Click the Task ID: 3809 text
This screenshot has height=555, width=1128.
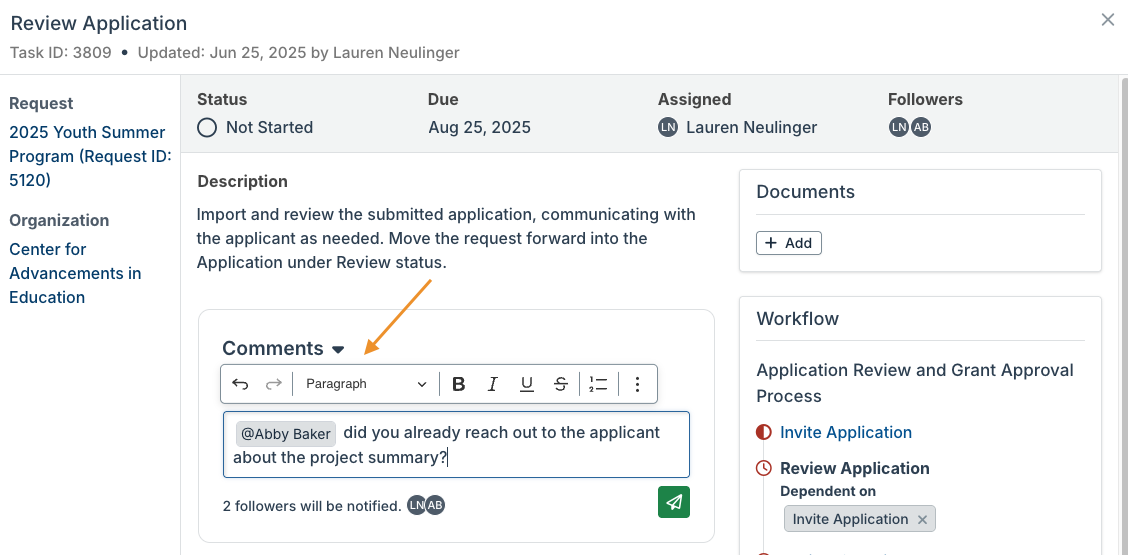click(x=60, y=53)
